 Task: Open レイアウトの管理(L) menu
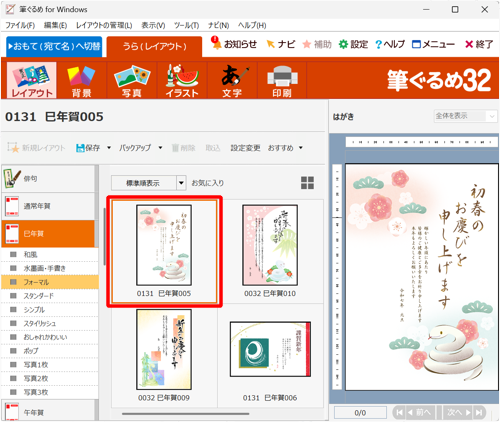coord(104,25)
